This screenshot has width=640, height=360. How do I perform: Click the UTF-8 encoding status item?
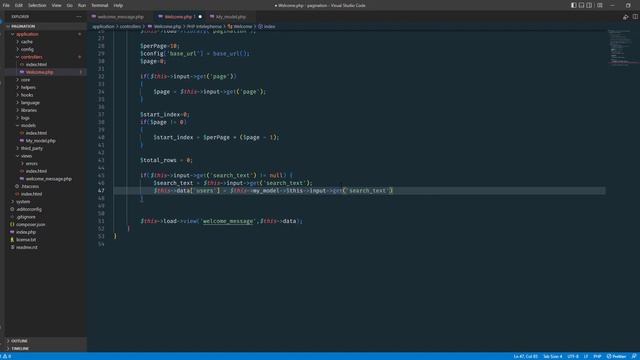(573, 356)
